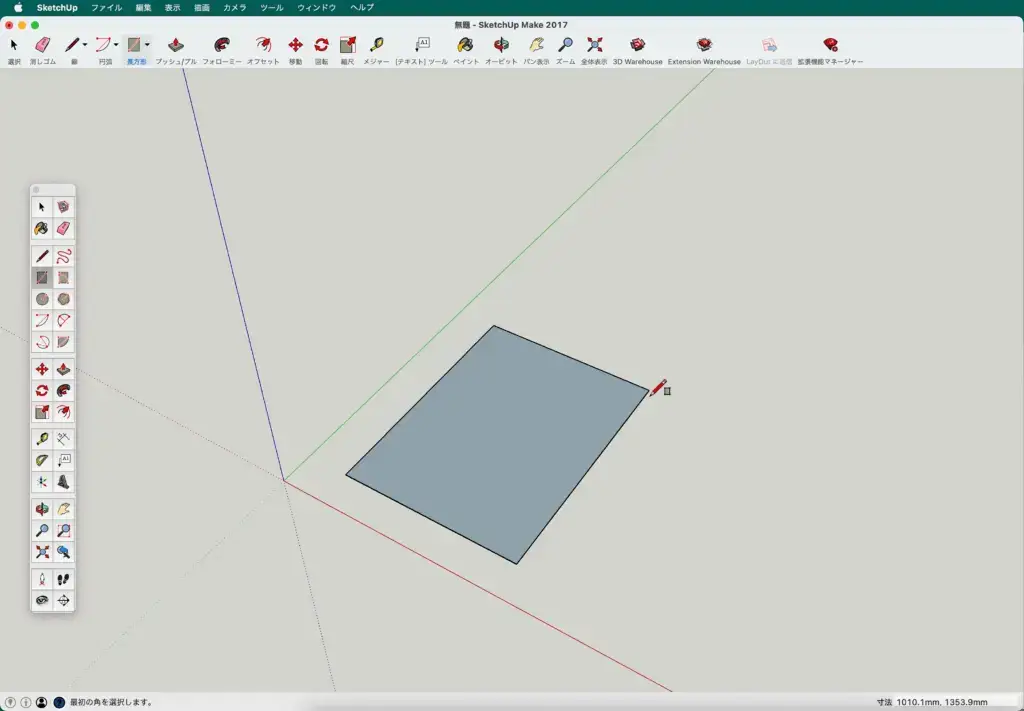Image resolution: width=1024 pixels, height=711 pixels.
Task: Select the Look Around eye tool
Action: click(42, 601)
